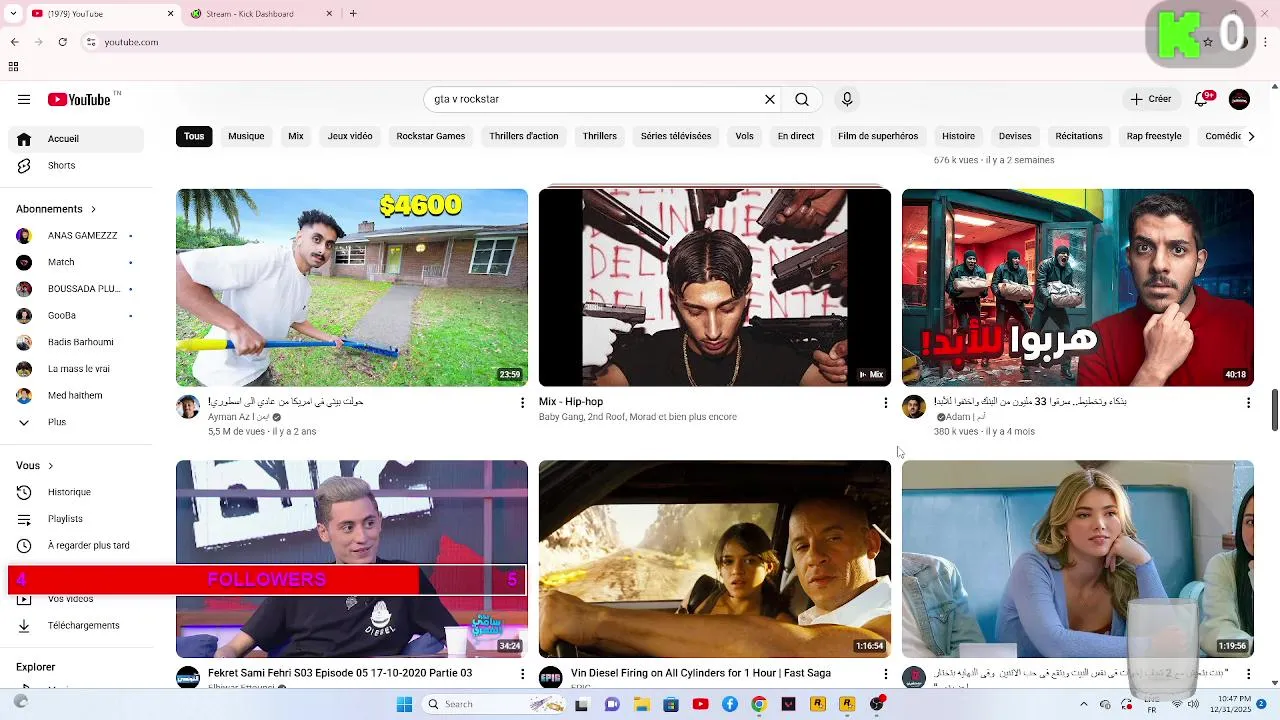This screenshot has height=720, width=1280.
Task: Start voice search with microphone icon
Action: coord(847,99)
